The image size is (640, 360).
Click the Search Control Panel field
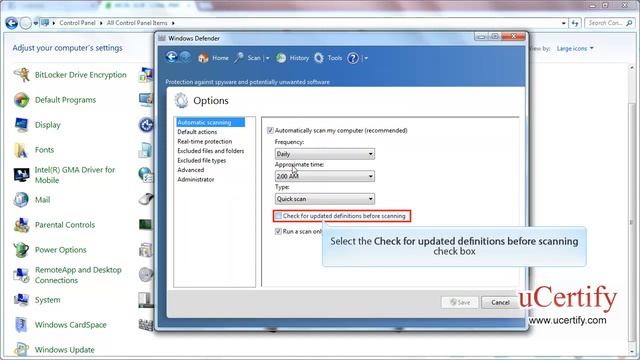coord(610,23)
